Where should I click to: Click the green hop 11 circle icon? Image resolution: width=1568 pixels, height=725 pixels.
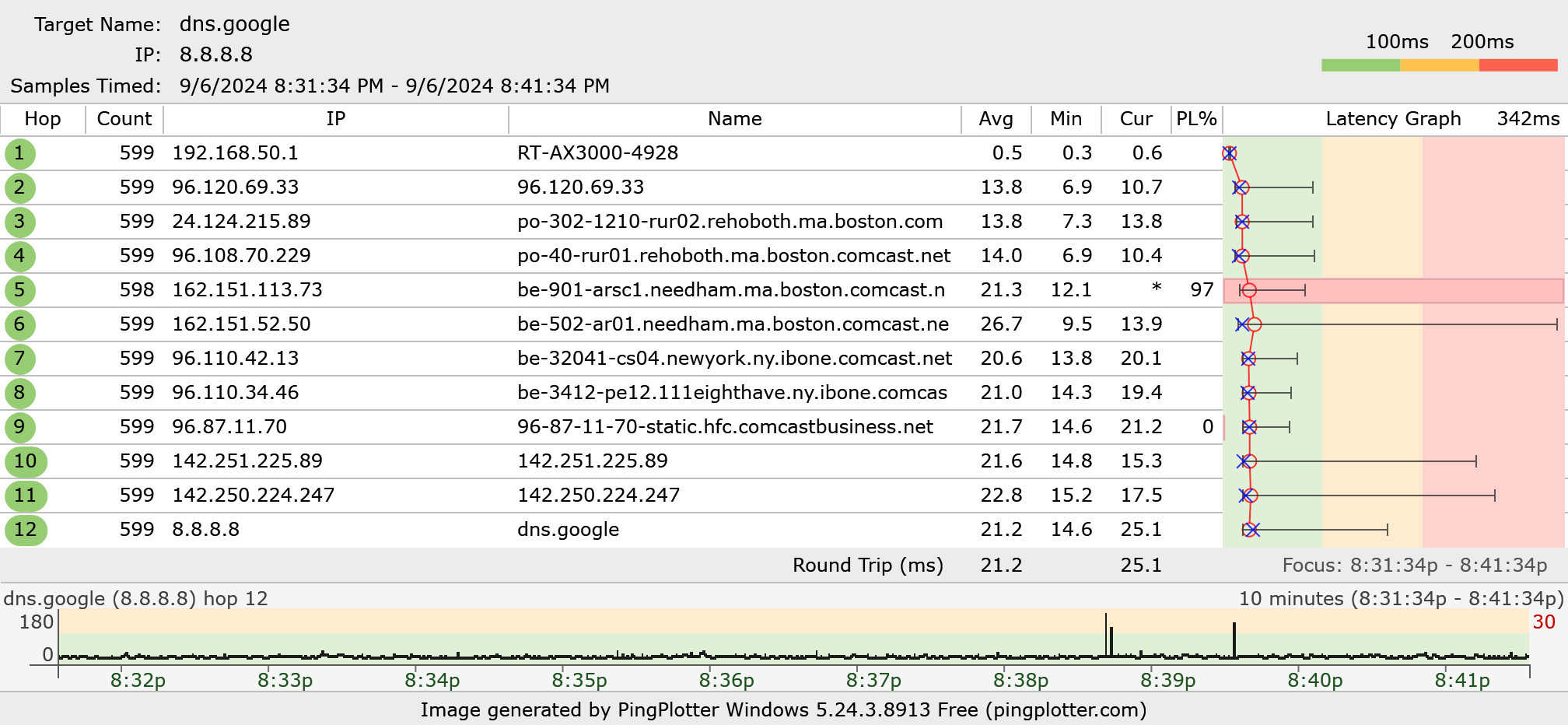(x=26, y=496)
